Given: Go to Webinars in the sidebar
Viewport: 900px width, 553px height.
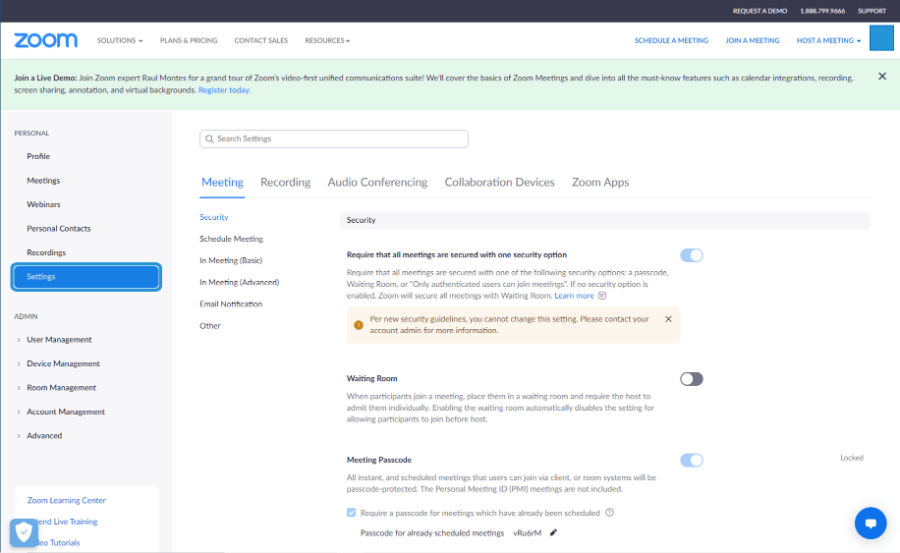Looking at the screenshot, I should coord(44,204).
